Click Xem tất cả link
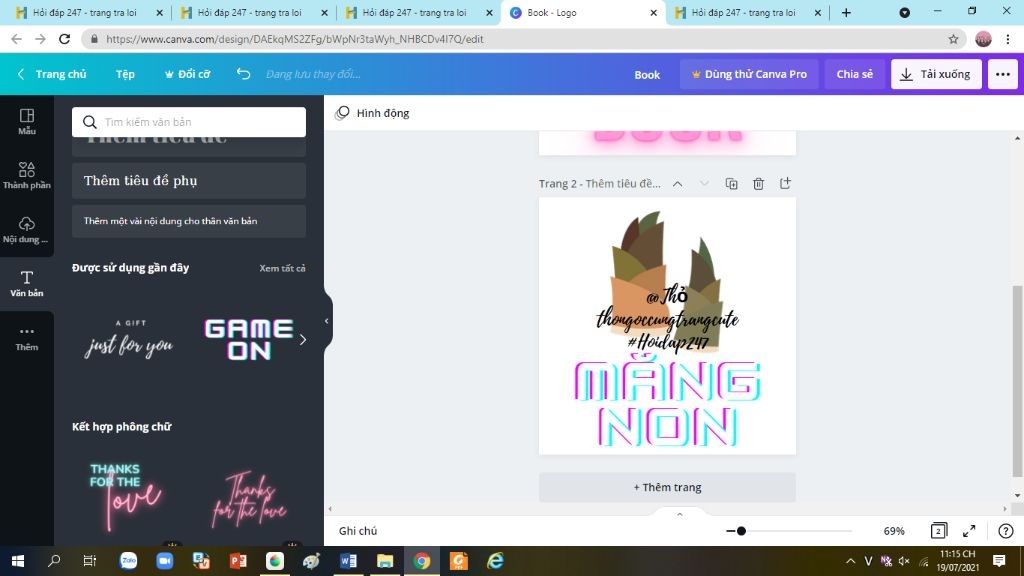The image size is (1024, 576). [x=282, y=268]
